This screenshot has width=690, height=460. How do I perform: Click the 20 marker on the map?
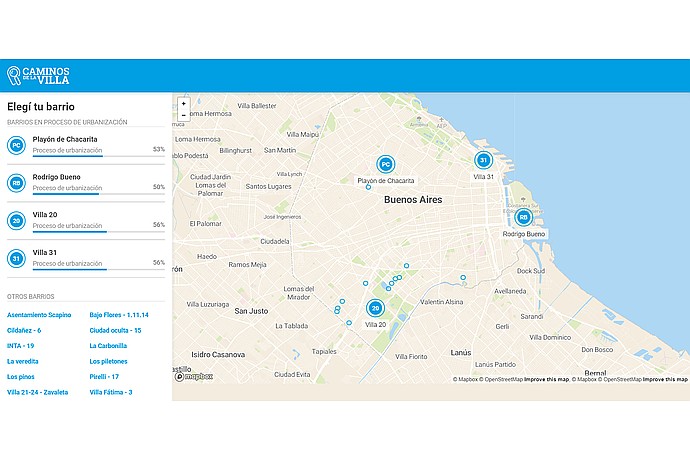[375, 308]
